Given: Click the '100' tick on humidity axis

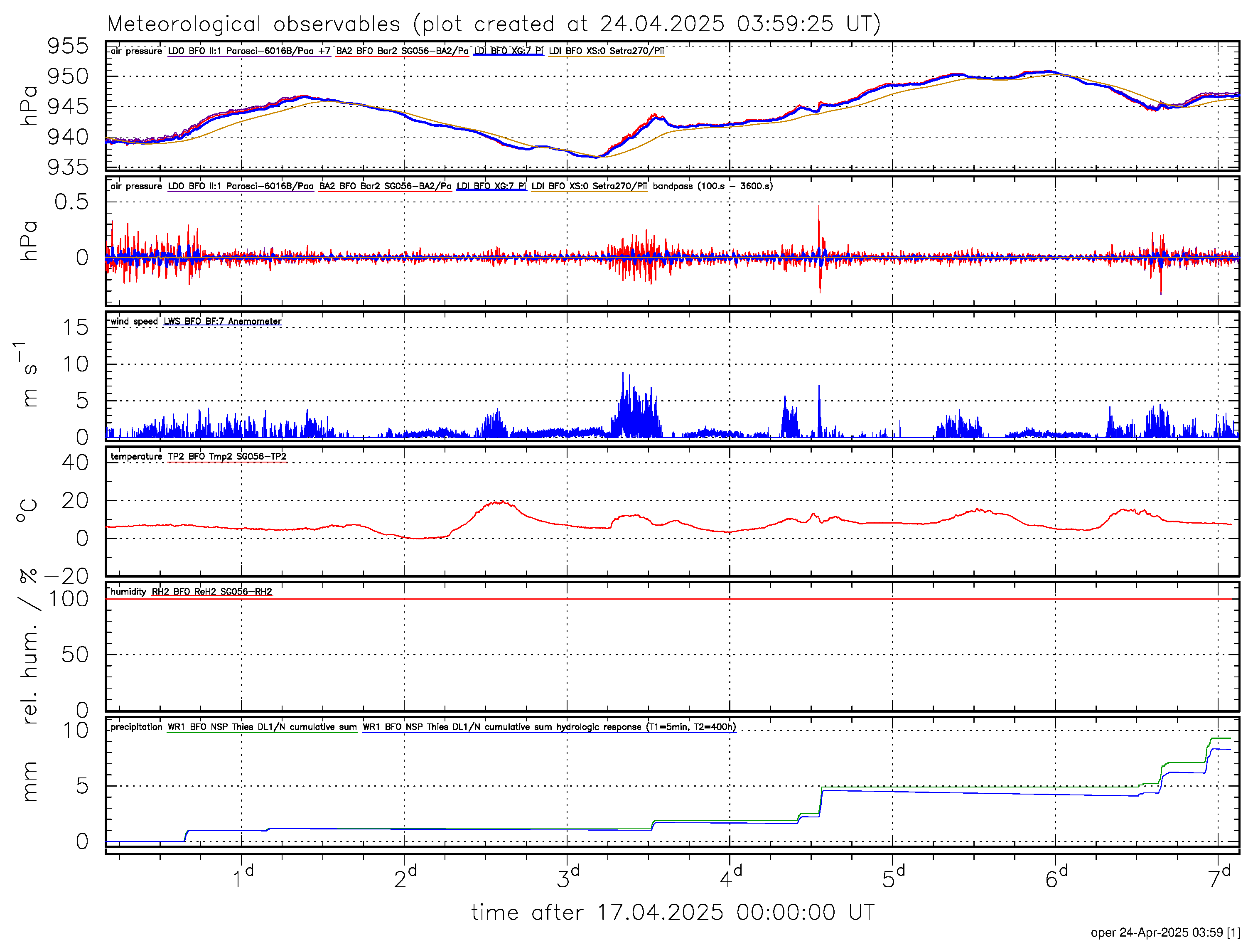Looking at the screenshot, I should (69, 599).
